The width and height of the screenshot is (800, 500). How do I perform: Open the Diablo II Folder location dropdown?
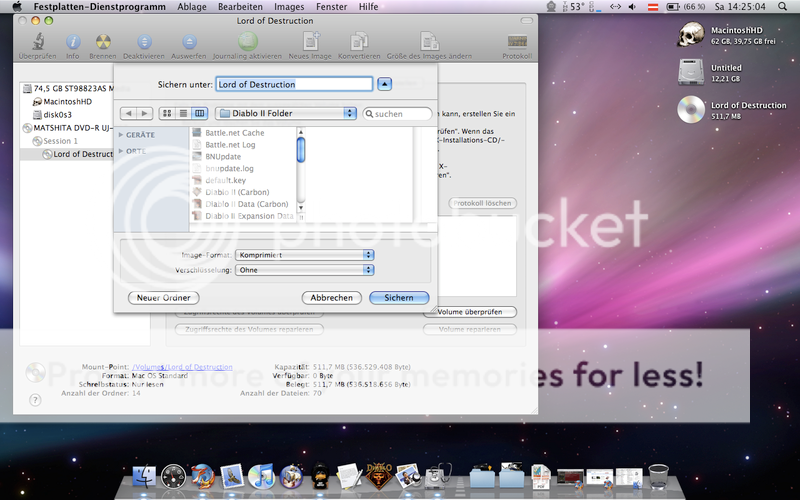[x=286, y=114]
